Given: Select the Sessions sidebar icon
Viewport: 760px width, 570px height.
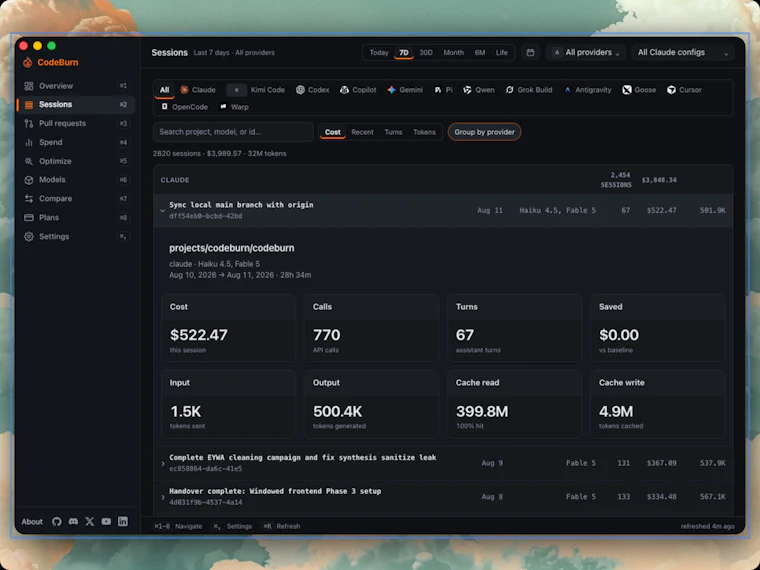Looking at the screenshot, I should (29, 105).
